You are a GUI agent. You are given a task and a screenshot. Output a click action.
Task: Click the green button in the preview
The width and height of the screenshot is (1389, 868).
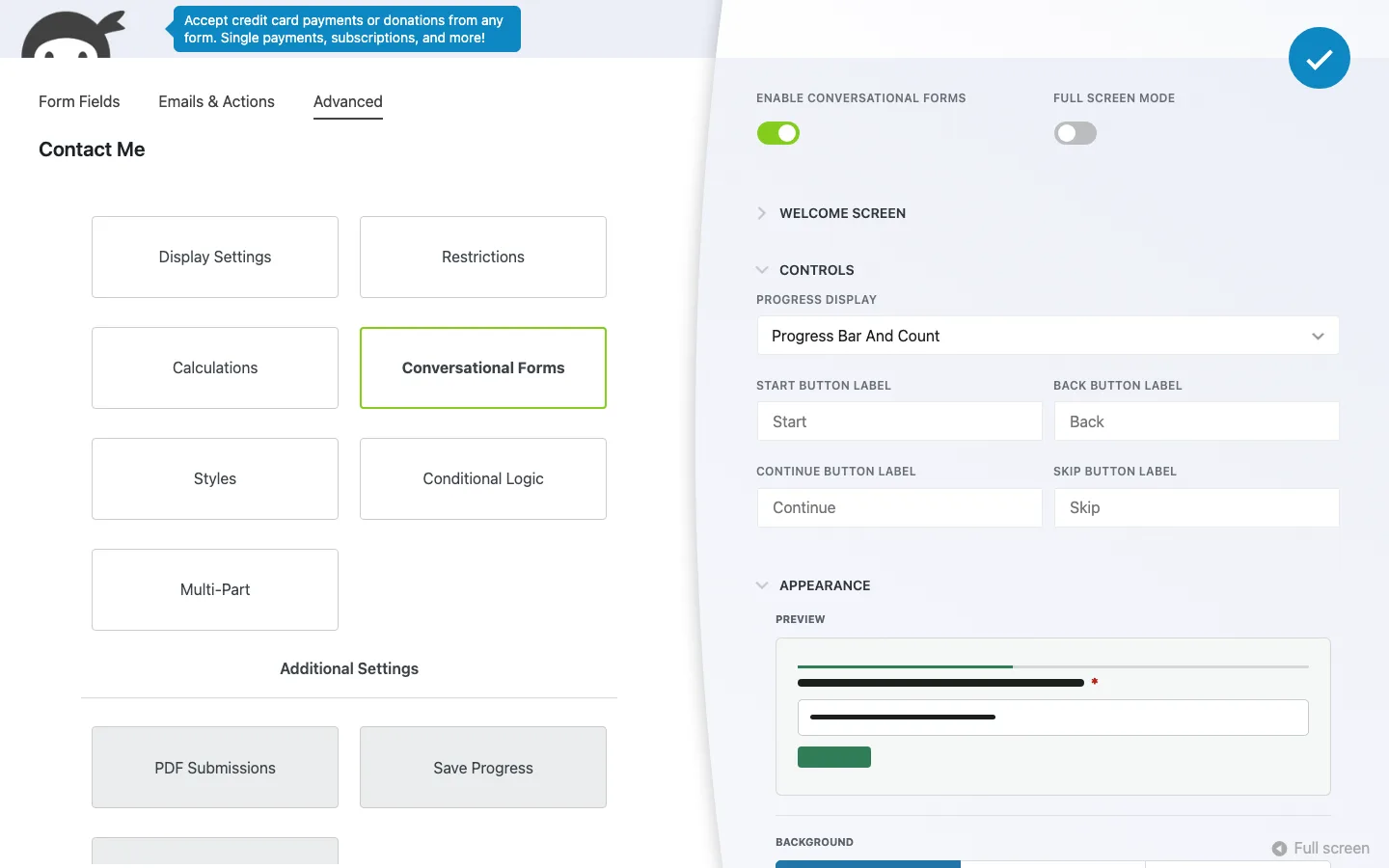pyautogui.click(x=834, y=757)
